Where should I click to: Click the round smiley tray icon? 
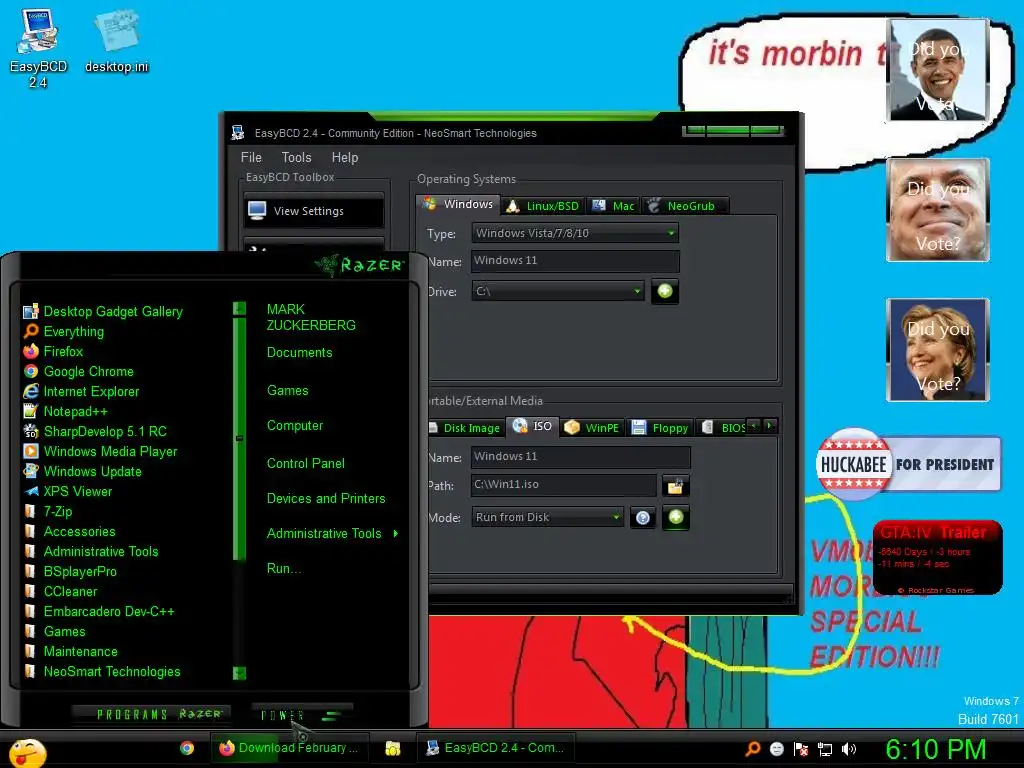776,749
